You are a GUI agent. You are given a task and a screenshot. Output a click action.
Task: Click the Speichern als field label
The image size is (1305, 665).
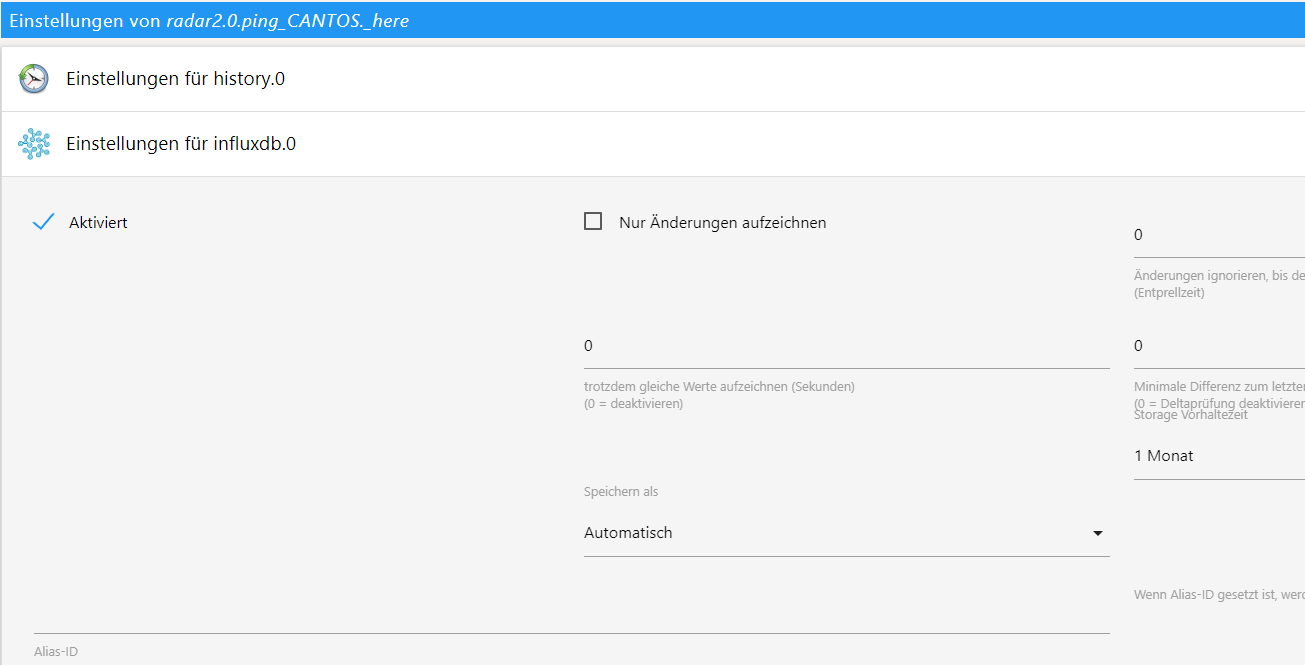pyautogui.click(x=621, y=492)
